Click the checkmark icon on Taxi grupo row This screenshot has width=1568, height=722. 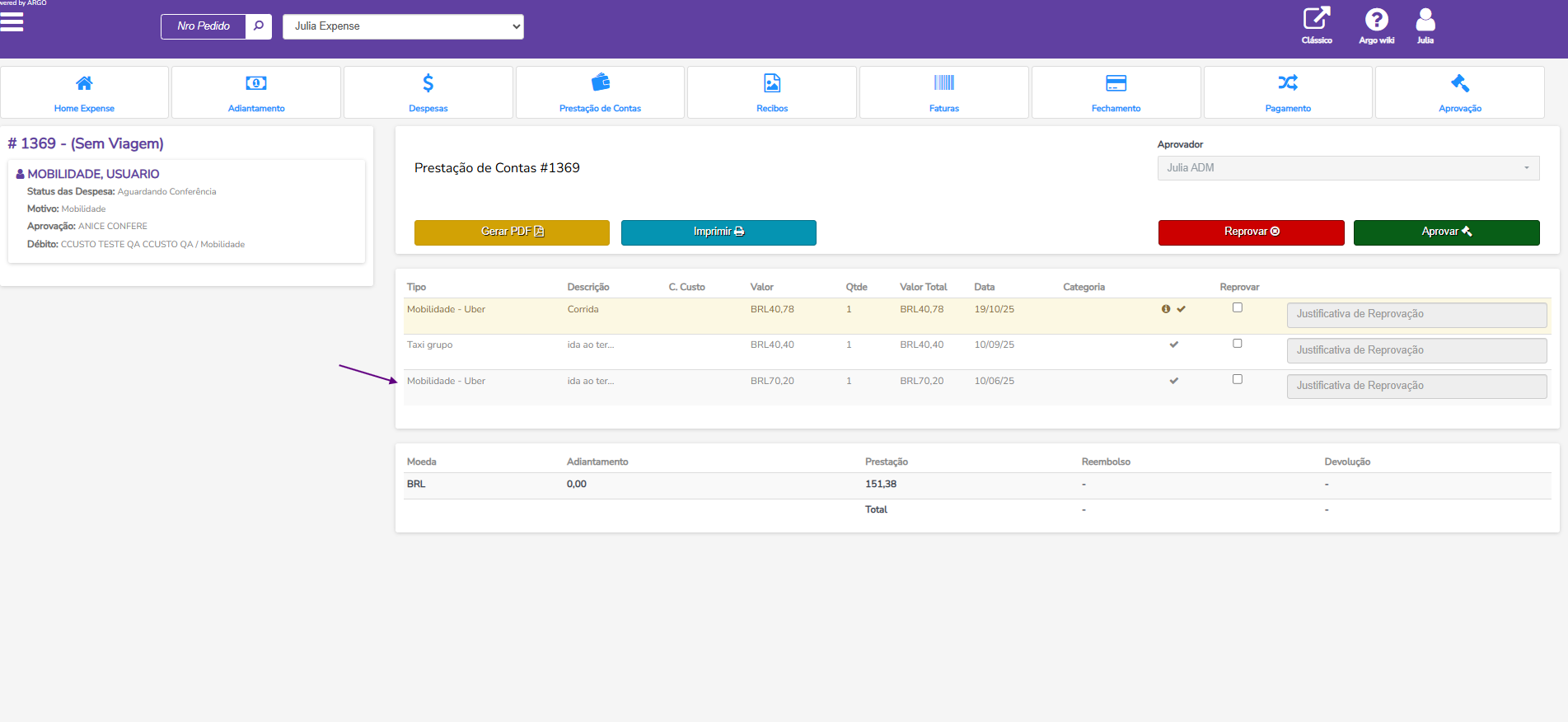(x=1174, y=345)
